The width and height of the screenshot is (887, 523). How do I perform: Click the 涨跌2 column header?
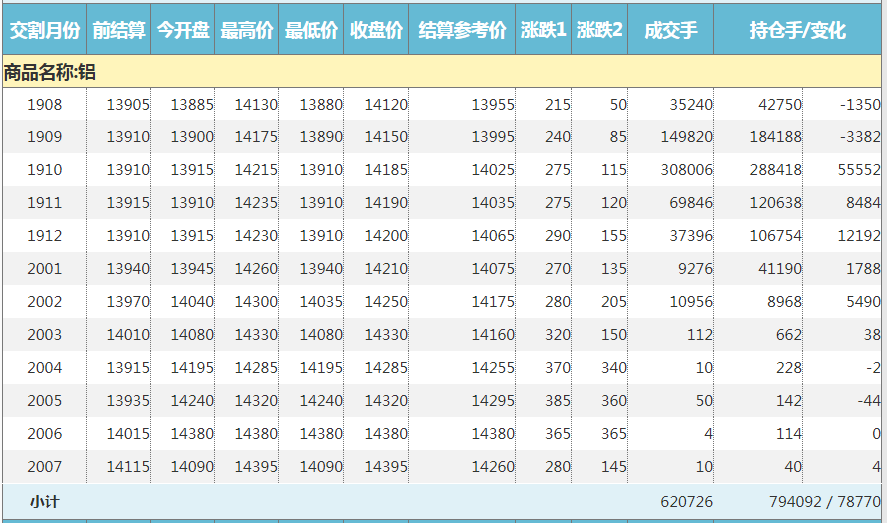[600, 30]
